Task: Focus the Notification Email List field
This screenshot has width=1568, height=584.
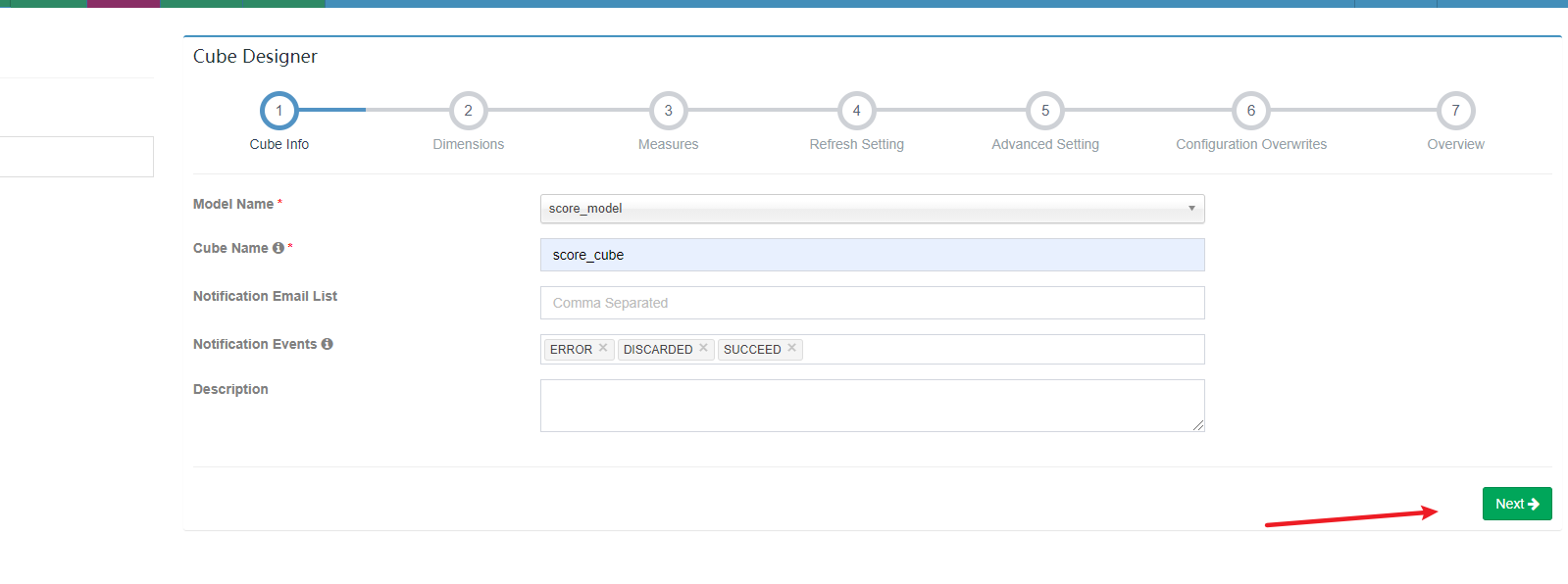Action: pyautogui.click(x=873, y=303)
